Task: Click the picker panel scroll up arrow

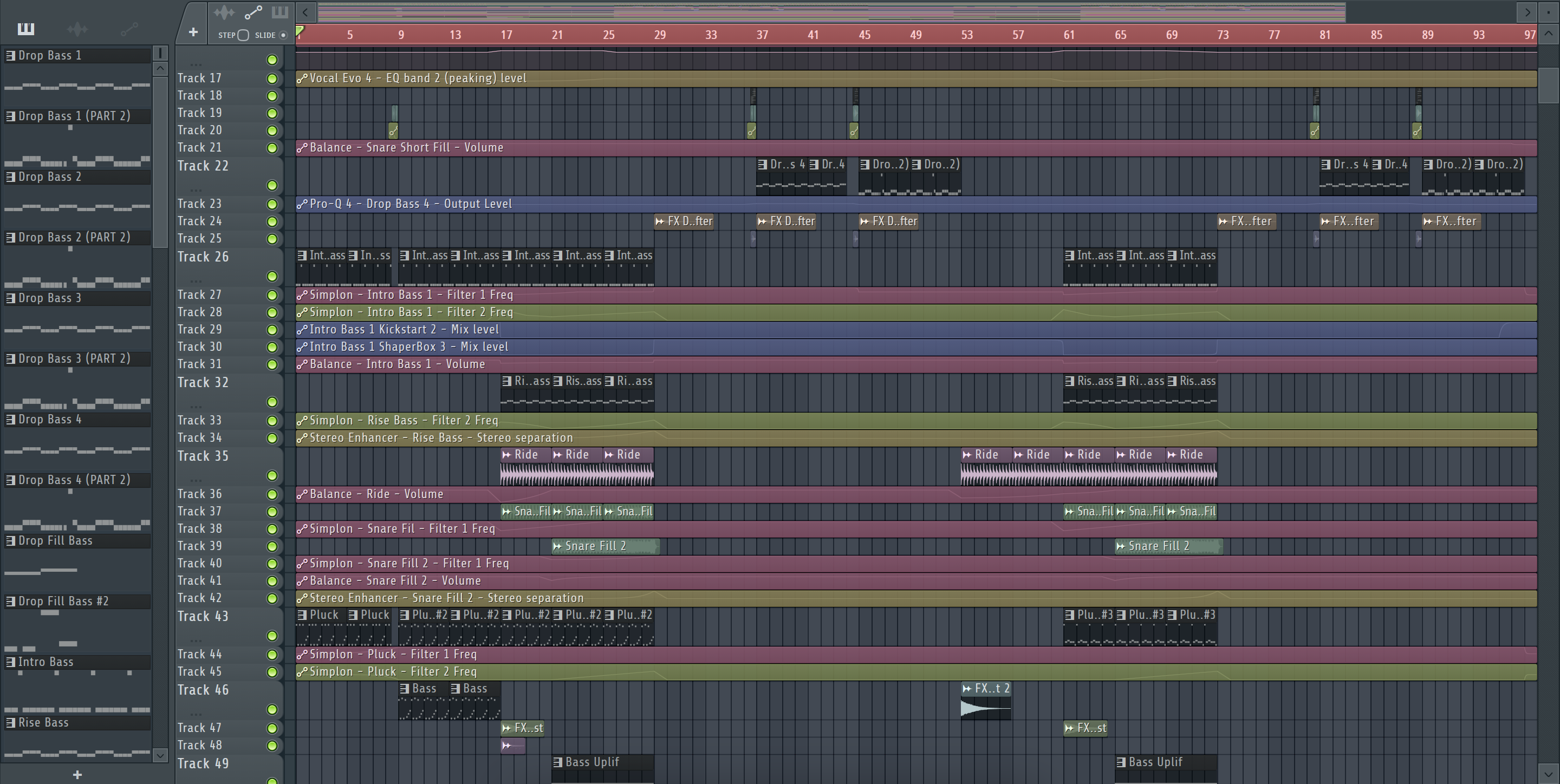Action: point(160,68)
